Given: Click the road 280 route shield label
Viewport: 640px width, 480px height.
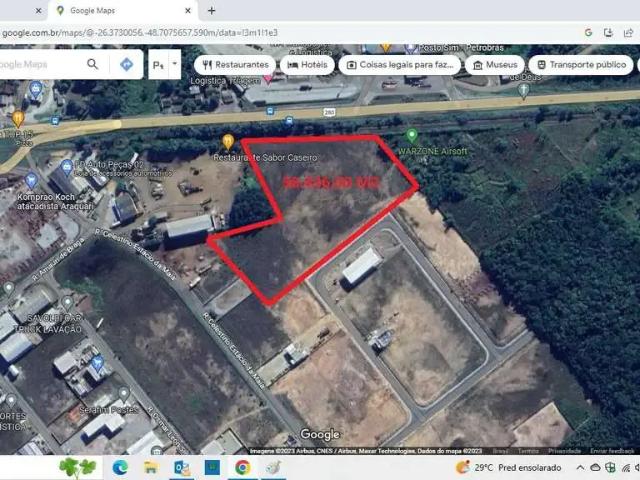Looking at the screenshot, I should pos(329,112).
